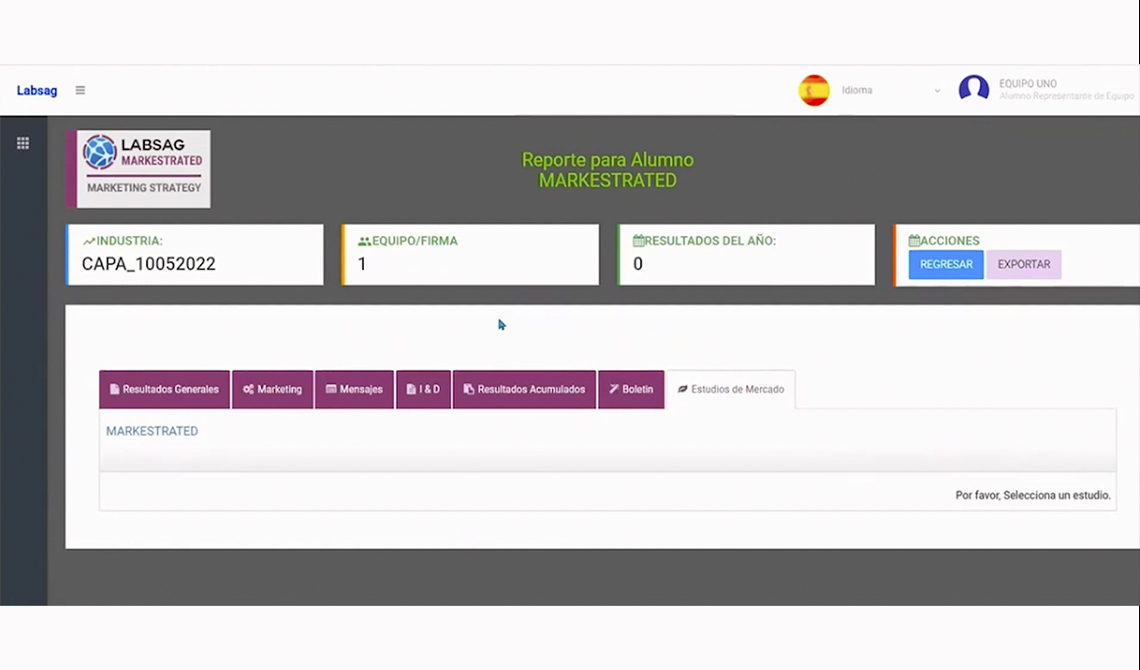Click the Spain flag language icon
Viewport: 1140px width, 670px height.
814,91
